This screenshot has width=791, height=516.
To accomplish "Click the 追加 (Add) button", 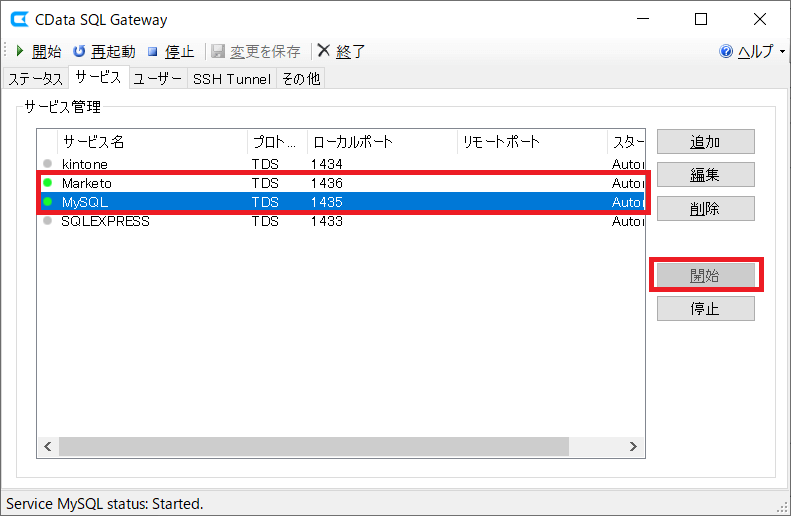I will [x=705, y=142].
